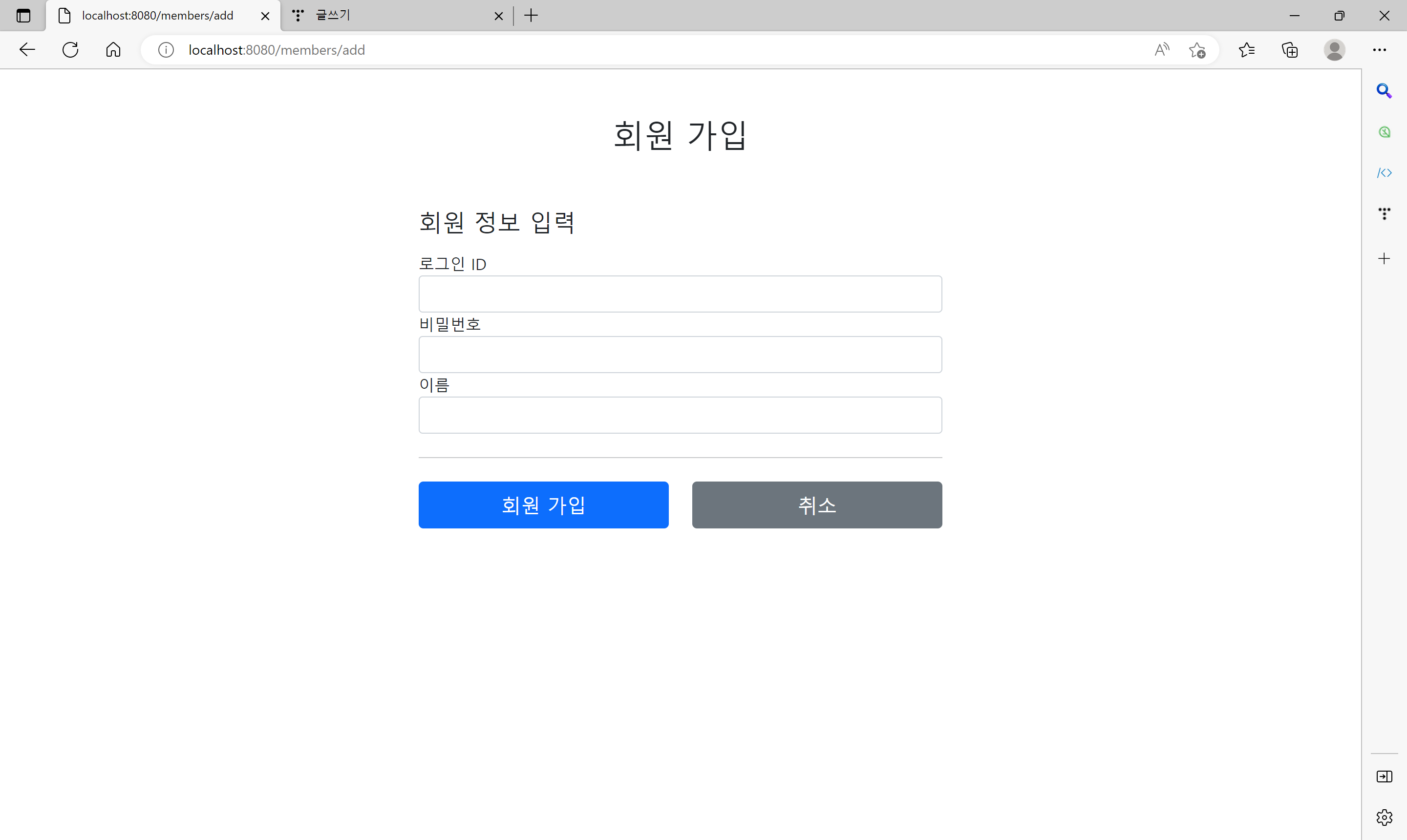Hide the sidebar with collapse icon
The width and height of the screenshot is (1407, 840).
(1384, 776)
